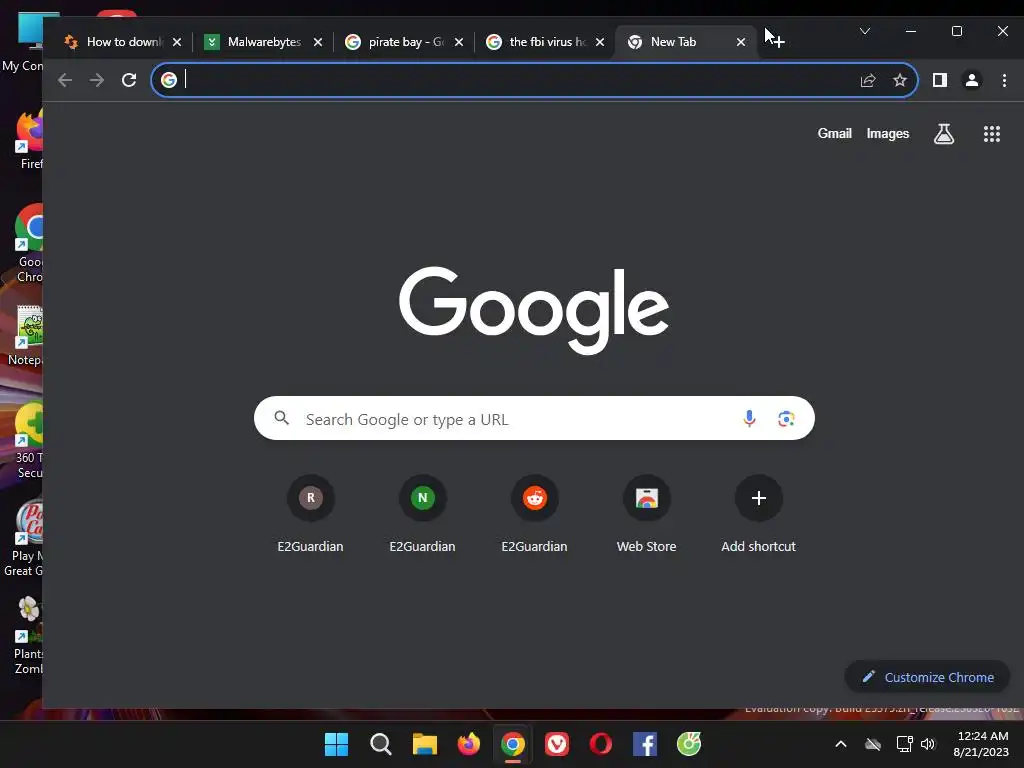Open the Windows Start menu
1024x768 pixels.
336,744
